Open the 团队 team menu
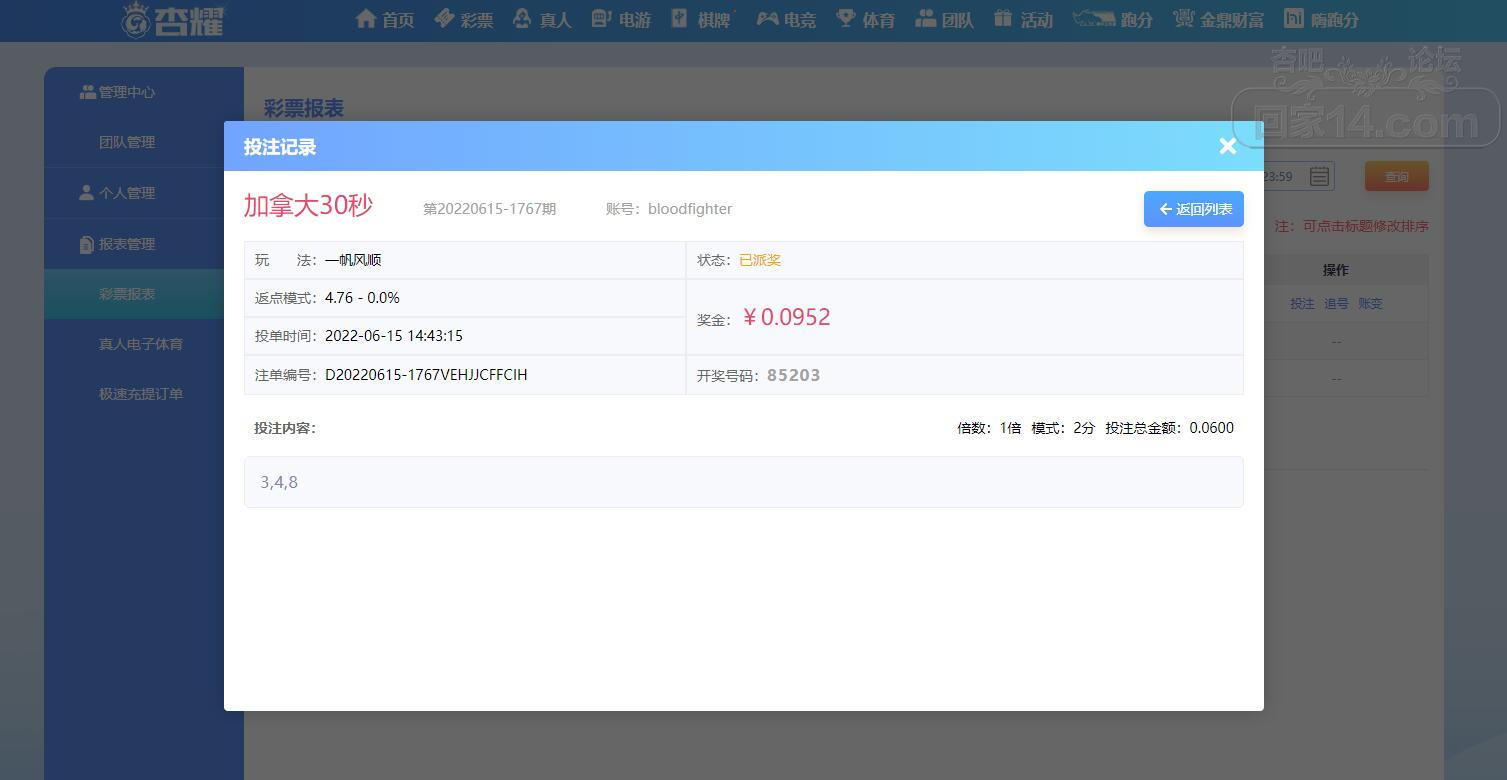 coord(944,19)
